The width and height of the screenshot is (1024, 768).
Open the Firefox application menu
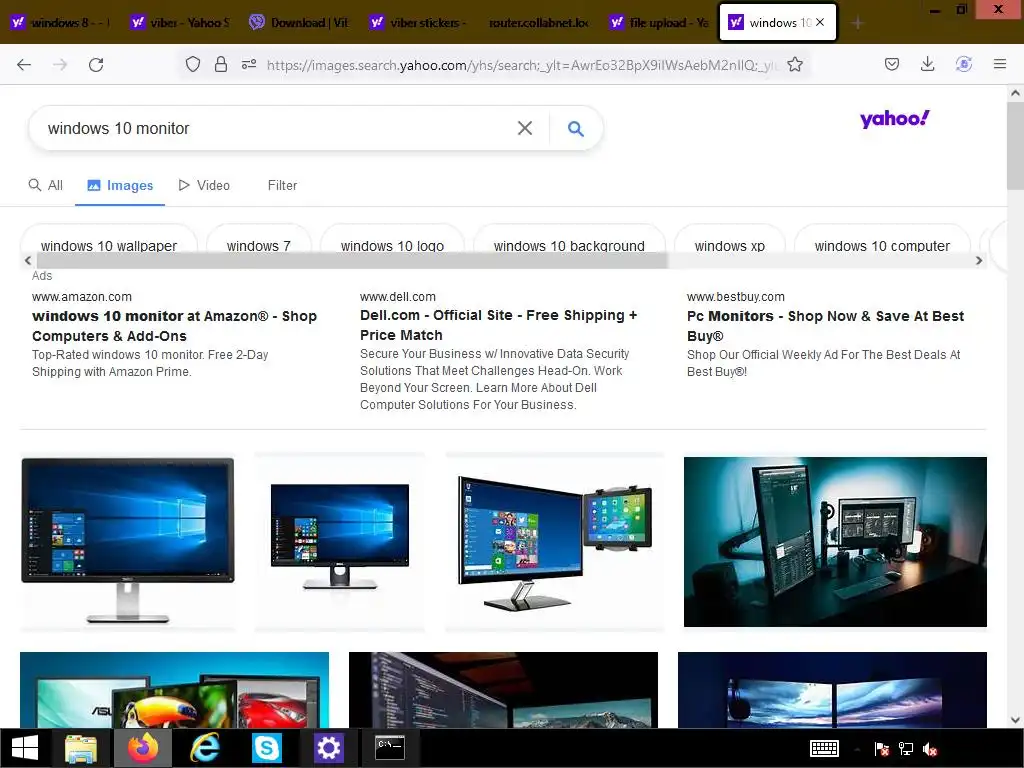pos(999,64)
